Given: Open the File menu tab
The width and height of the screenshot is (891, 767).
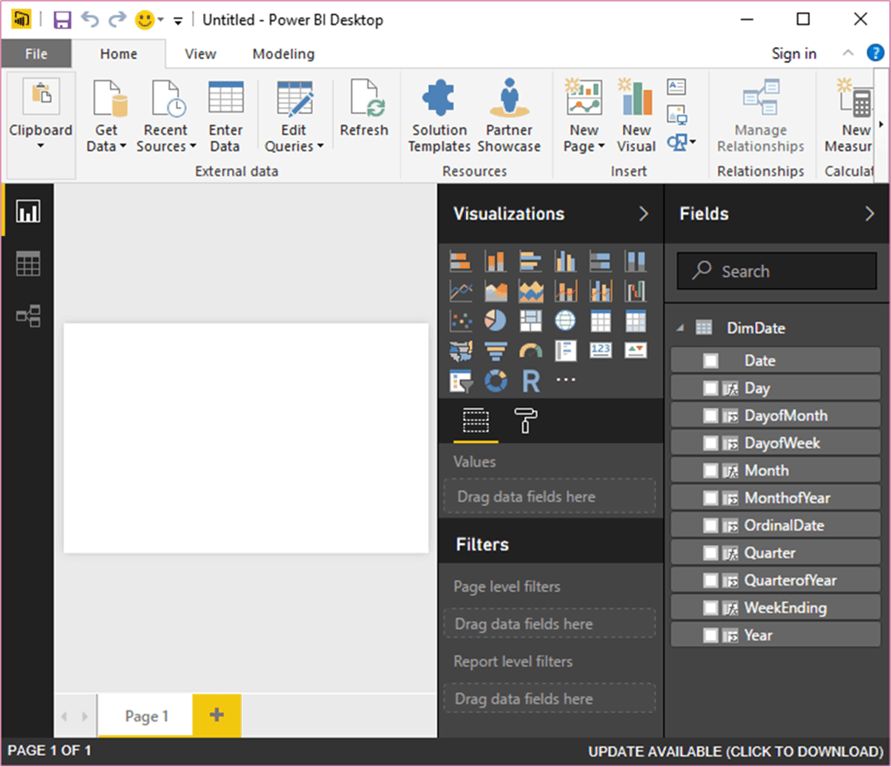Looking at the screenshot, I should (36, 54).
